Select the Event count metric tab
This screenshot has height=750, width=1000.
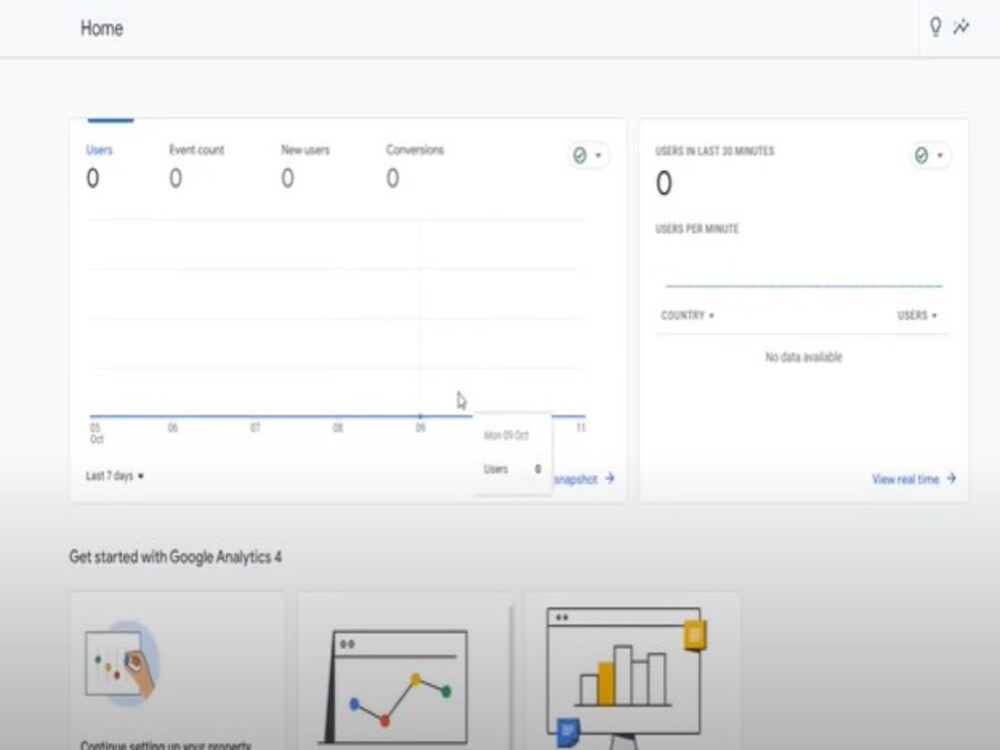click(x=196, y=165)
